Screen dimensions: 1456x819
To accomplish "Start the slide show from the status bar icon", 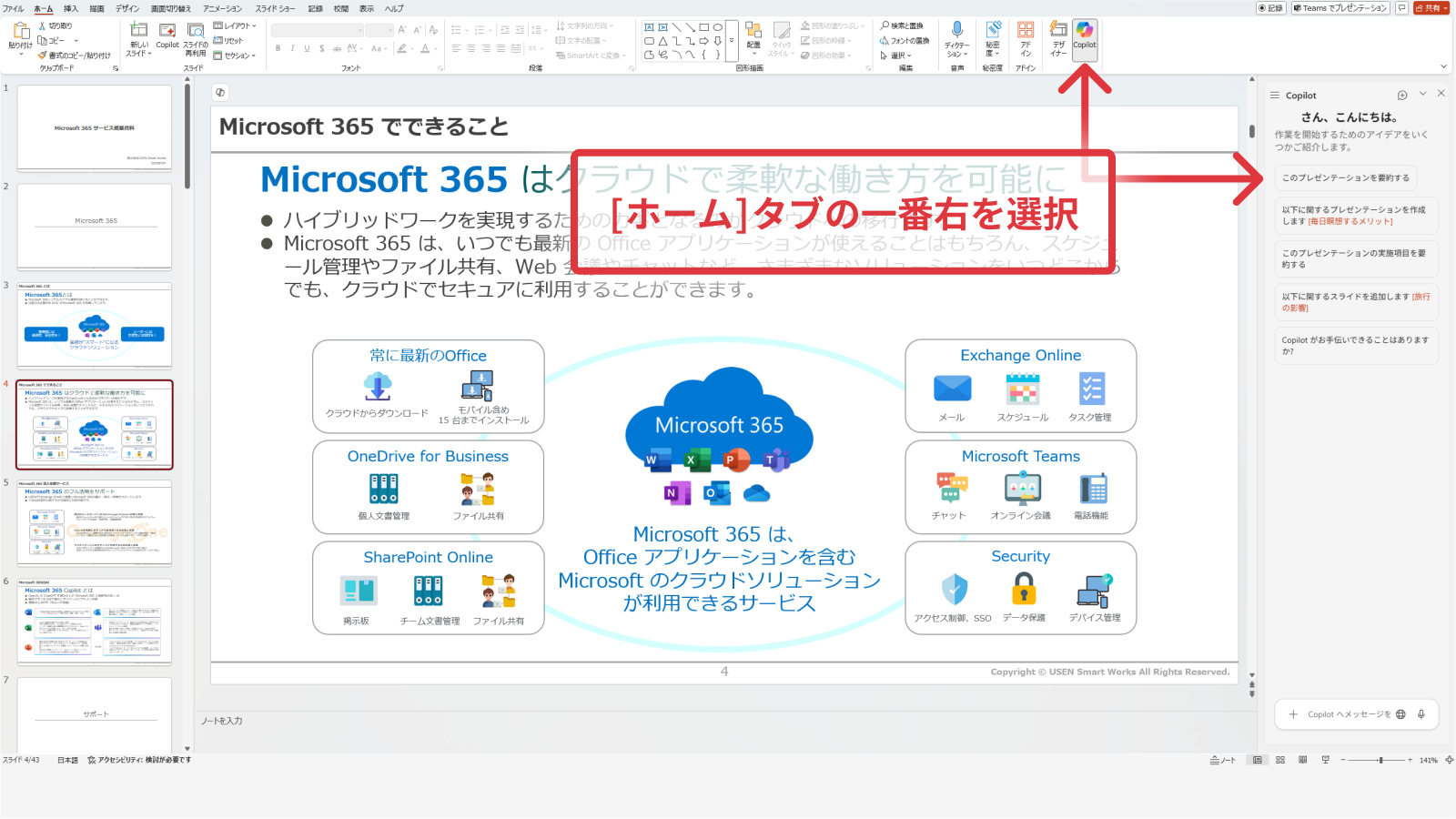I will [1326, 760].
